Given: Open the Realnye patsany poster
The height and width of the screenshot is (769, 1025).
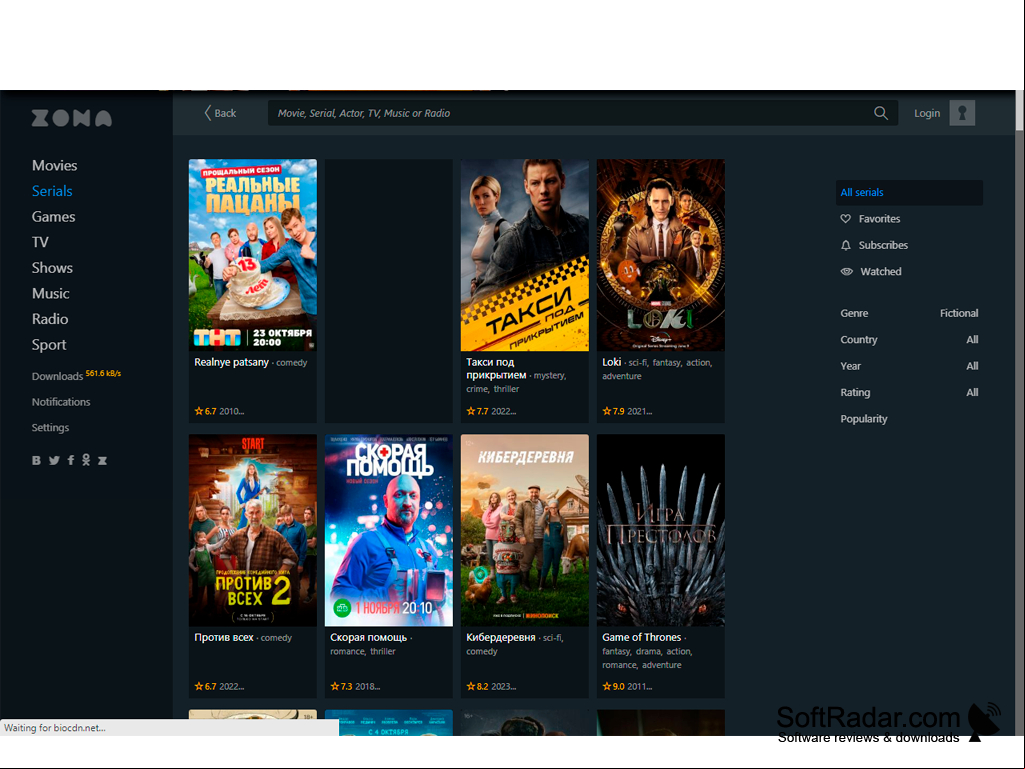Looking at the screenshot, I should click(x=253, y=255).
